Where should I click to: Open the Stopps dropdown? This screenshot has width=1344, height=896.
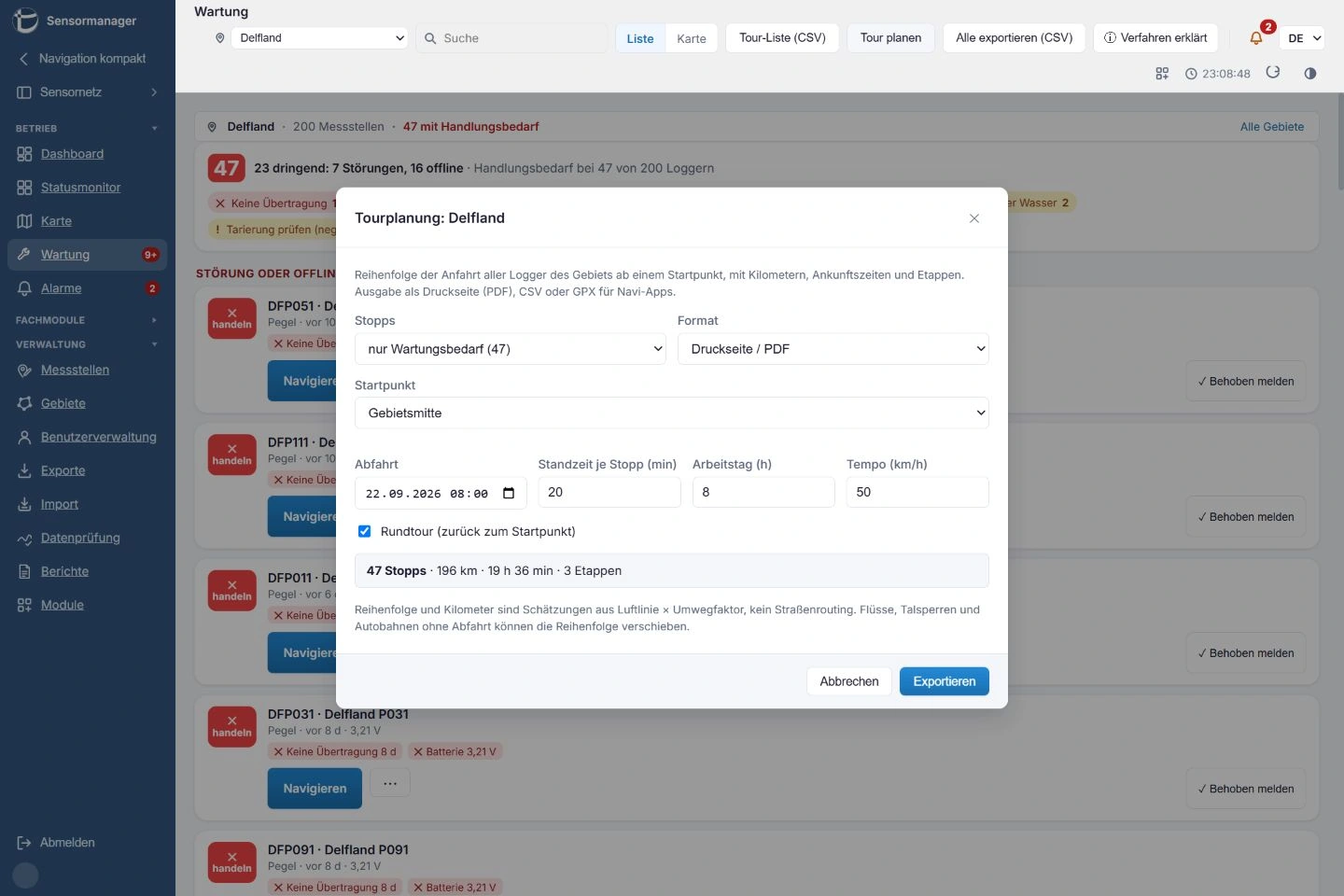coord(511,349)
